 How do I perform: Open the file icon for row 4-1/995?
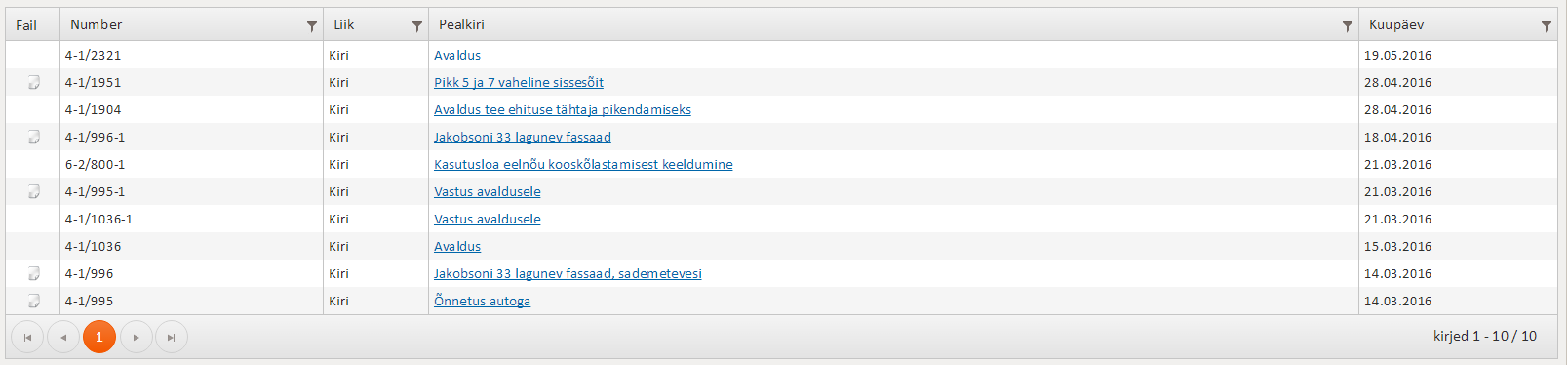[x=33, y=301]
